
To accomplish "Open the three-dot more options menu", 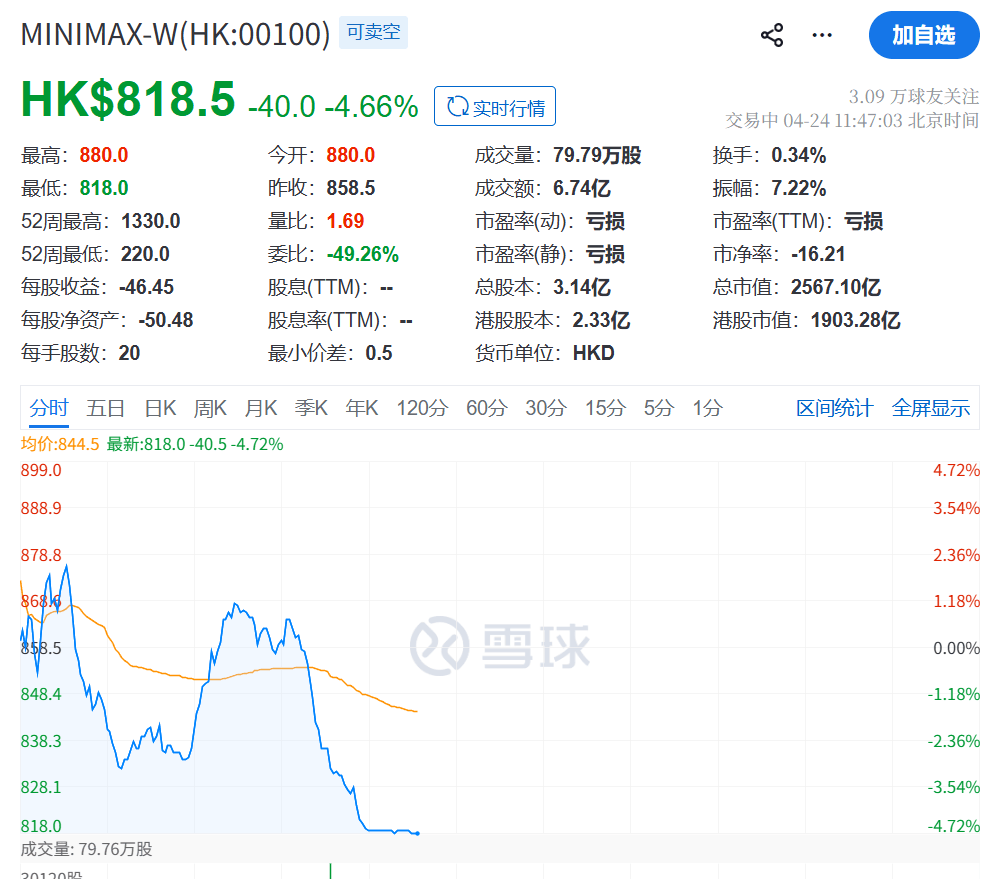I will [x=822, y=36].
